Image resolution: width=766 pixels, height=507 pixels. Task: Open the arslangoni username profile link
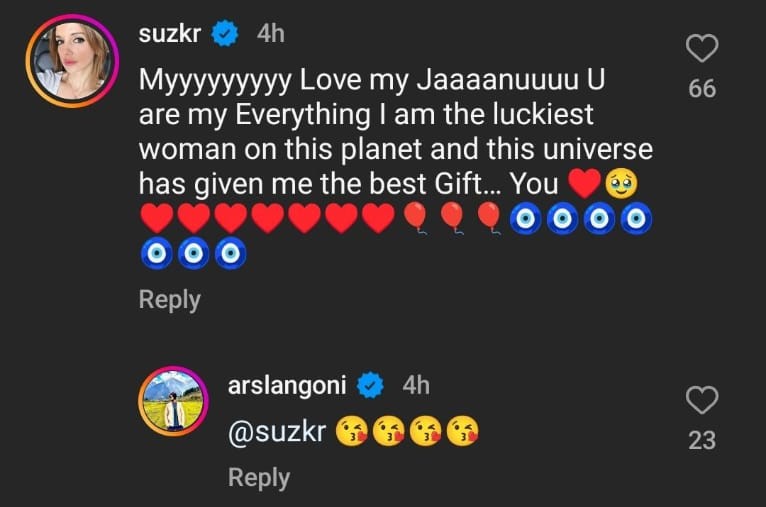tap(287, 385)
